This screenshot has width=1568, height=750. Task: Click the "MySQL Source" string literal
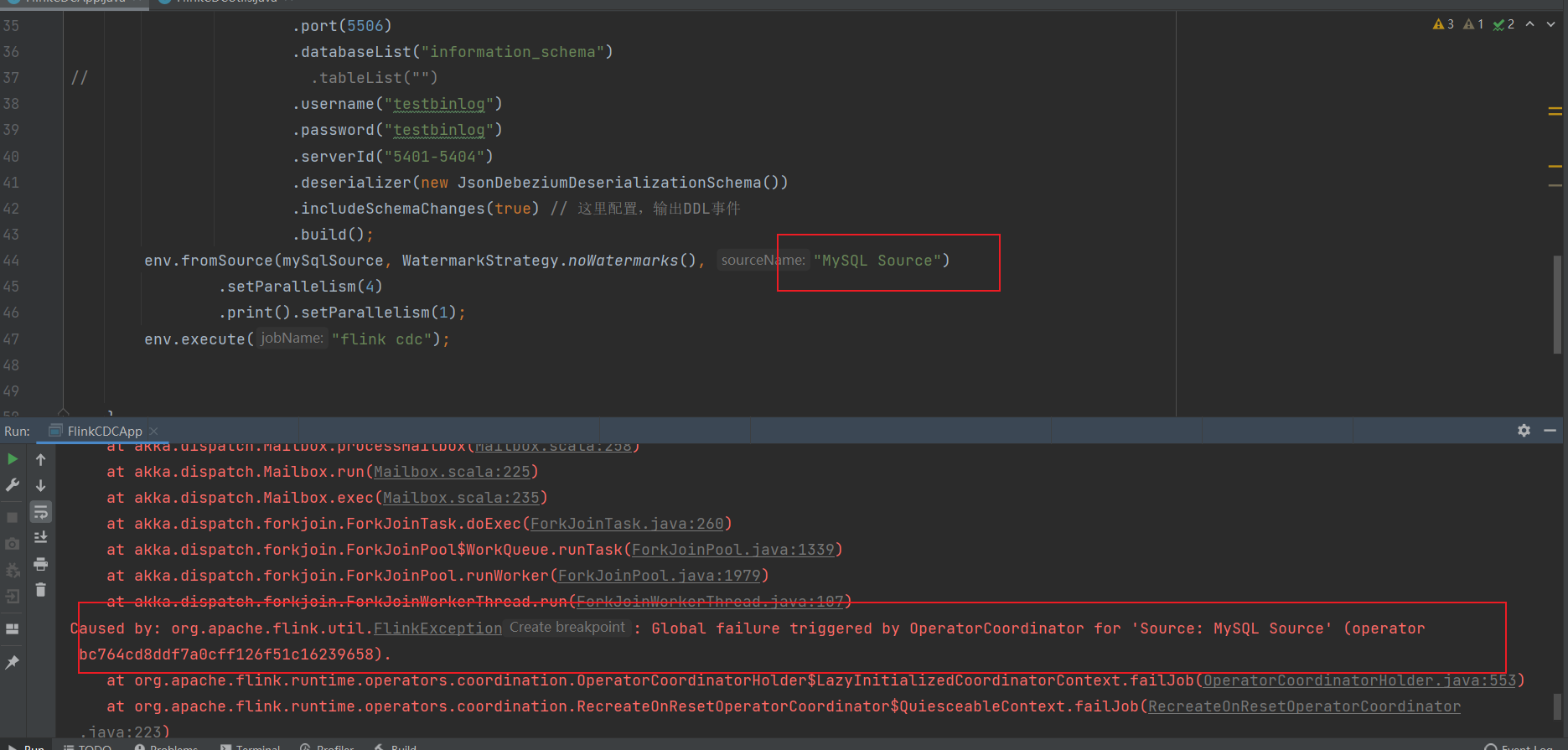877,261
